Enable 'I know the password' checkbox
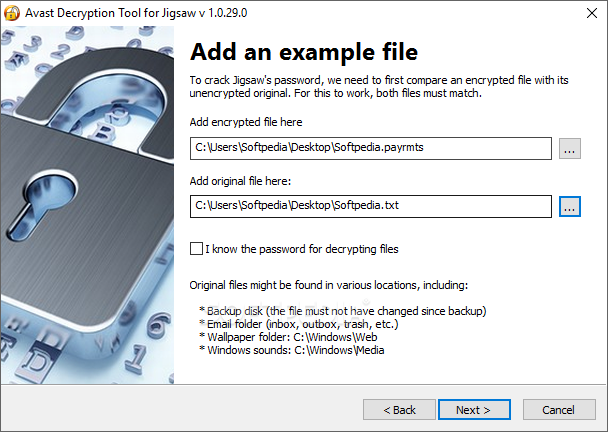This screenshot has width=608, height=432. point(196,249)
